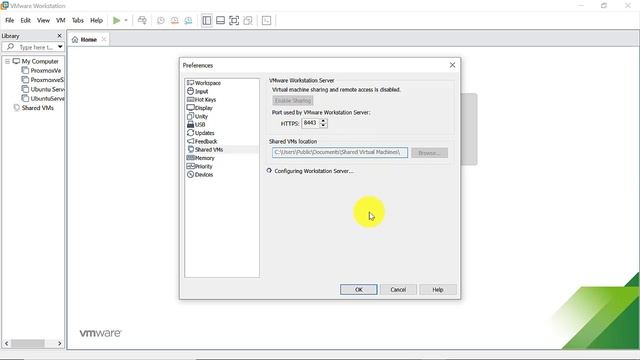Open the Snapshot Manager toolbar icon

(x=188, y=20)
